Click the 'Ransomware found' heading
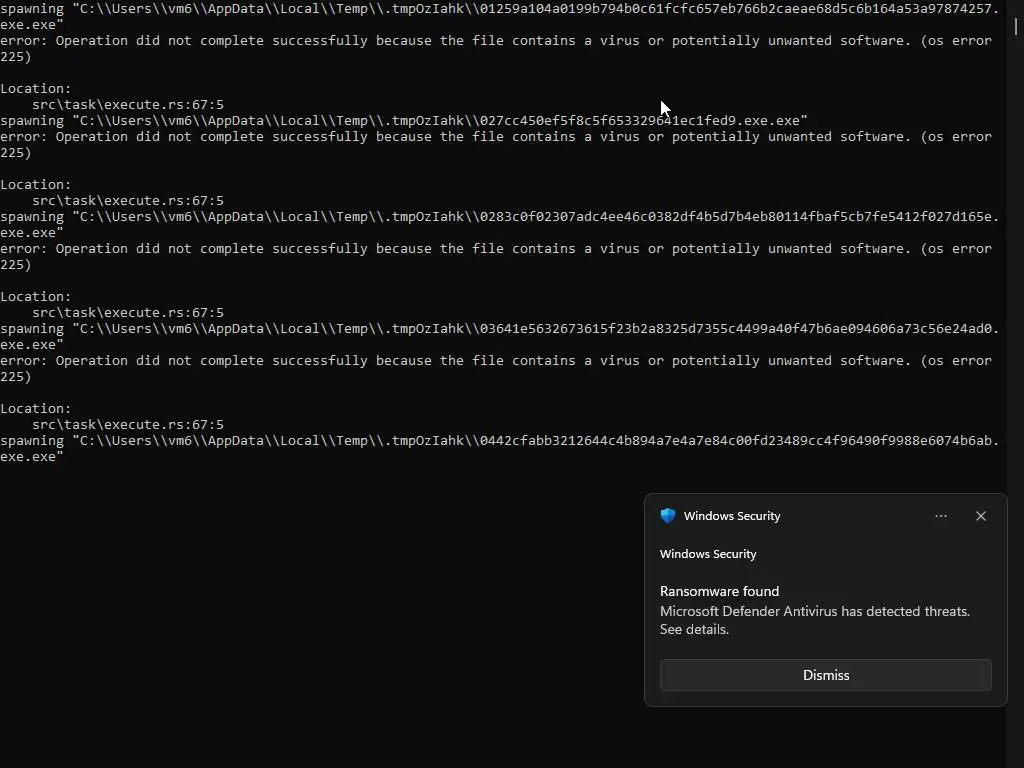This screenshot has width=1024, height=768. (719, 591)
